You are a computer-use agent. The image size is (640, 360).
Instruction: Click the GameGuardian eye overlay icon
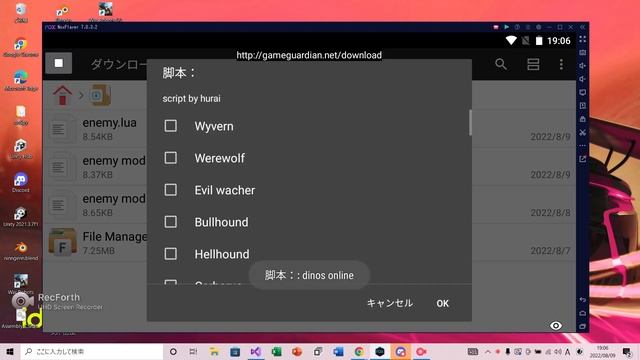pyautogui.click(x=556, y=325)
